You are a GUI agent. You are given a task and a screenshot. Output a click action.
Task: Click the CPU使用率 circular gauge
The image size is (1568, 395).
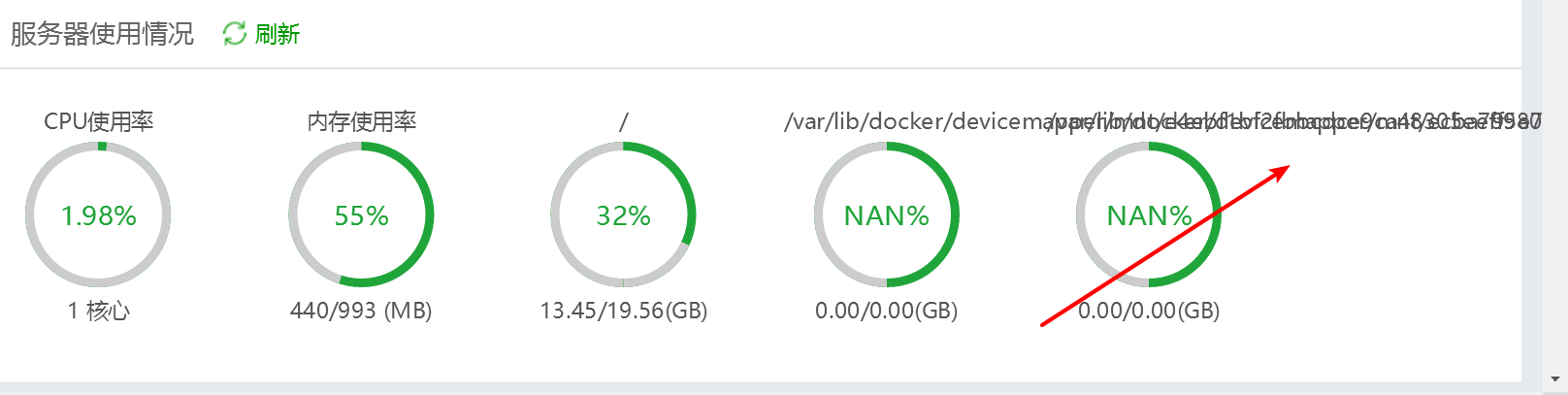coord(98,214)
